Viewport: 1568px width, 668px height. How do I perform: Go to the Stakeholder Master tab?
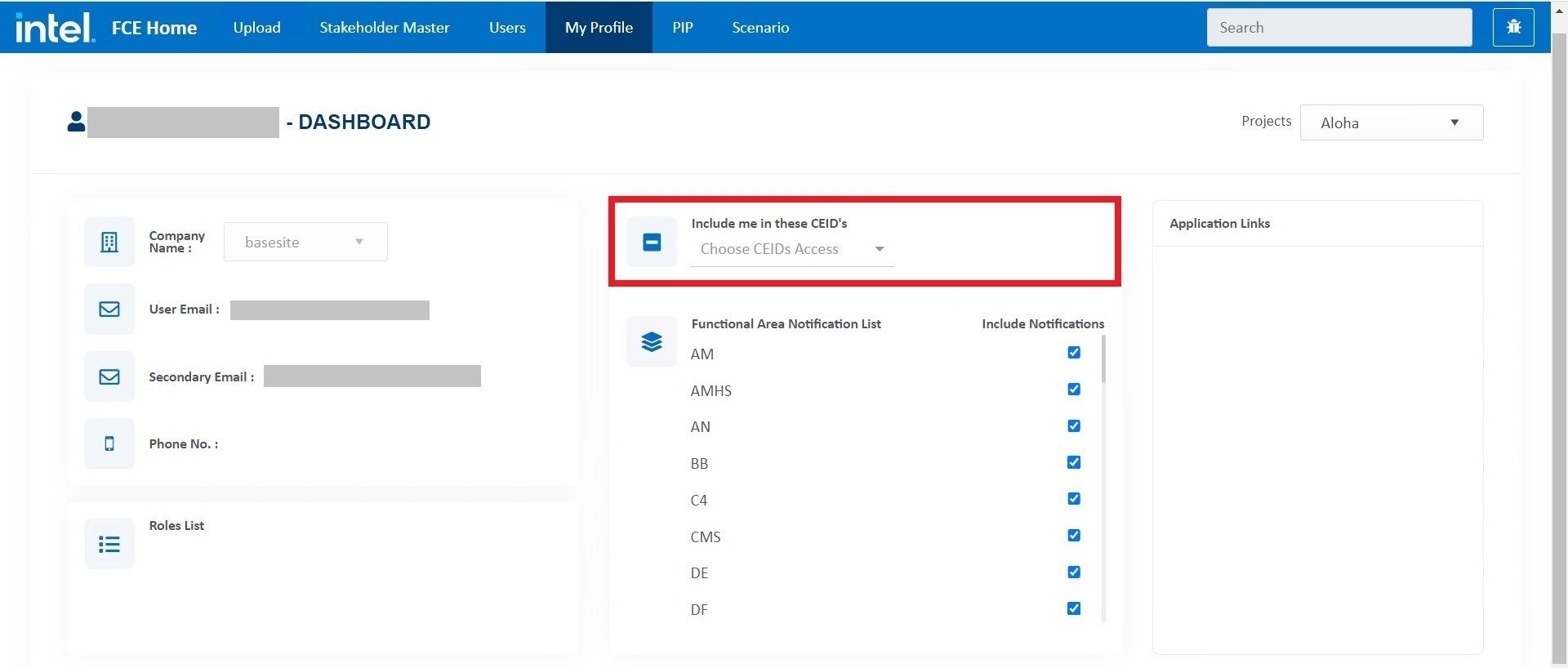(384, 28)
